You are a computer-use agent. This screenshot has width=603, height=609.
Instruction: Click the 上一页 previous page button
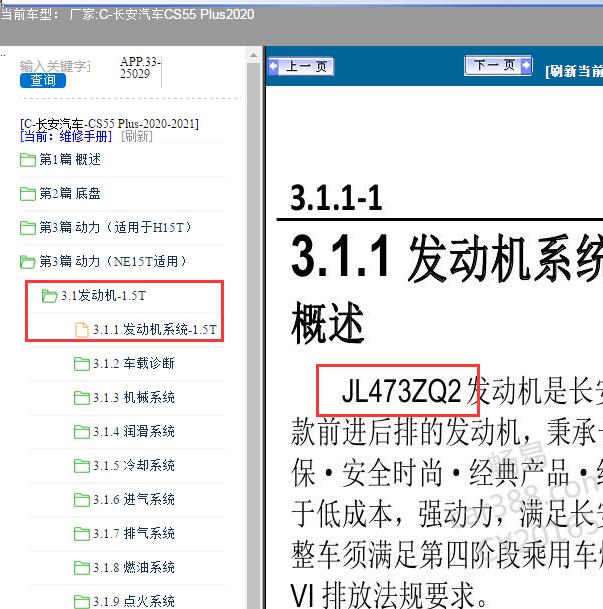point(301,66)
